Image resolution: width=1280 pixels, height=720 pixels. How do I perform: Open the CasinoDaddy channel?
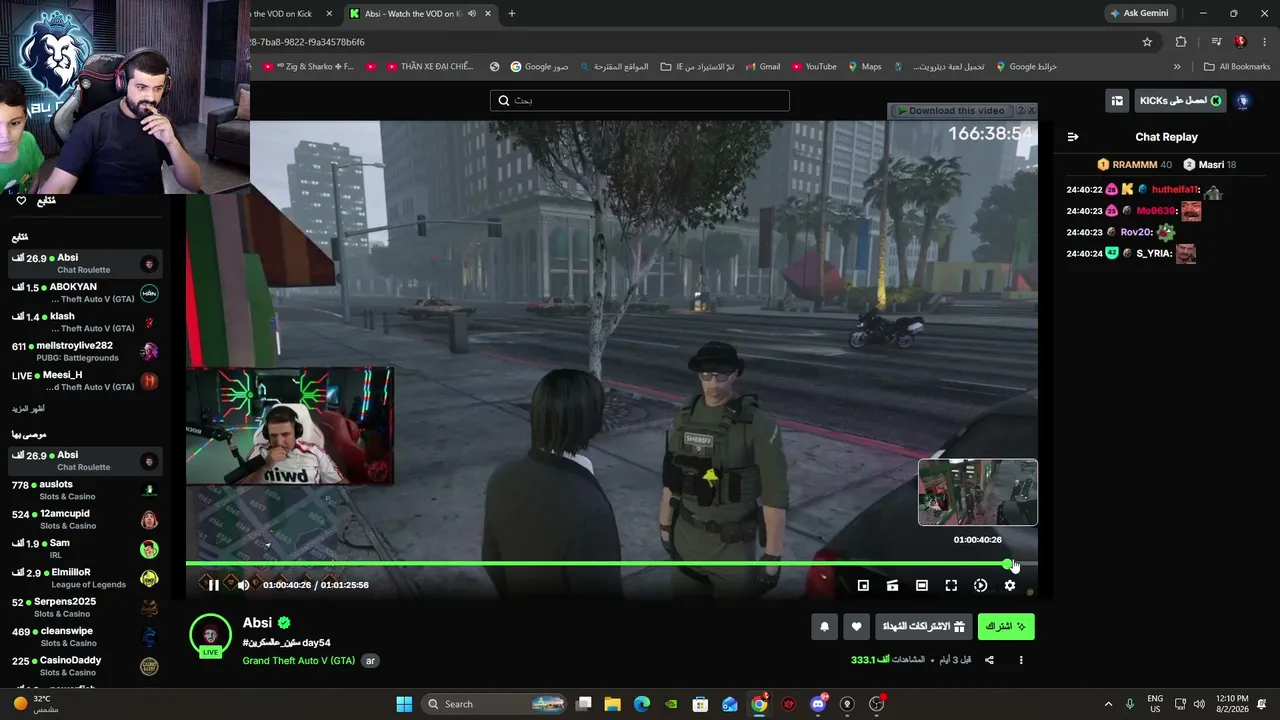[85, 666]
